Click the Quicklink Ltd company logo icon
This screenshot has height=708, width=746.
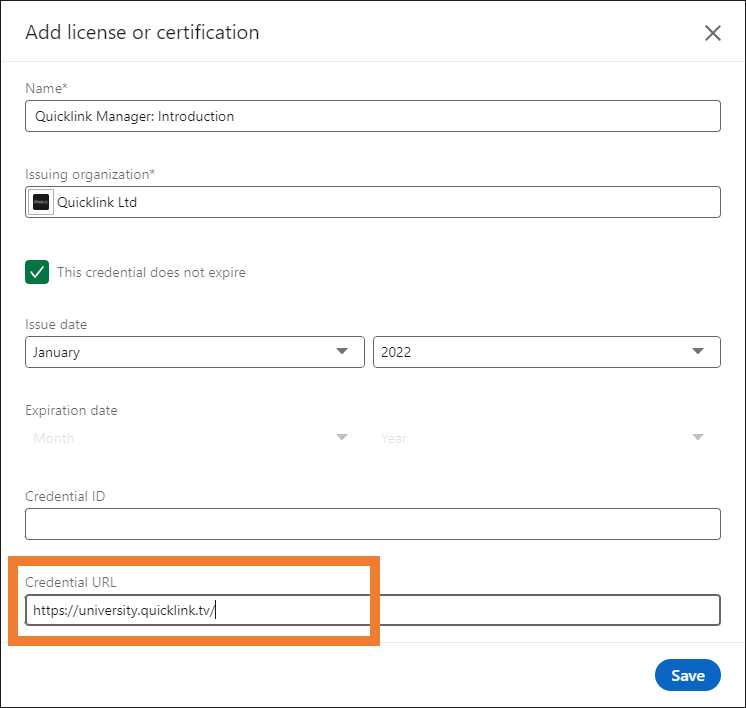click(x=41, y=202)
